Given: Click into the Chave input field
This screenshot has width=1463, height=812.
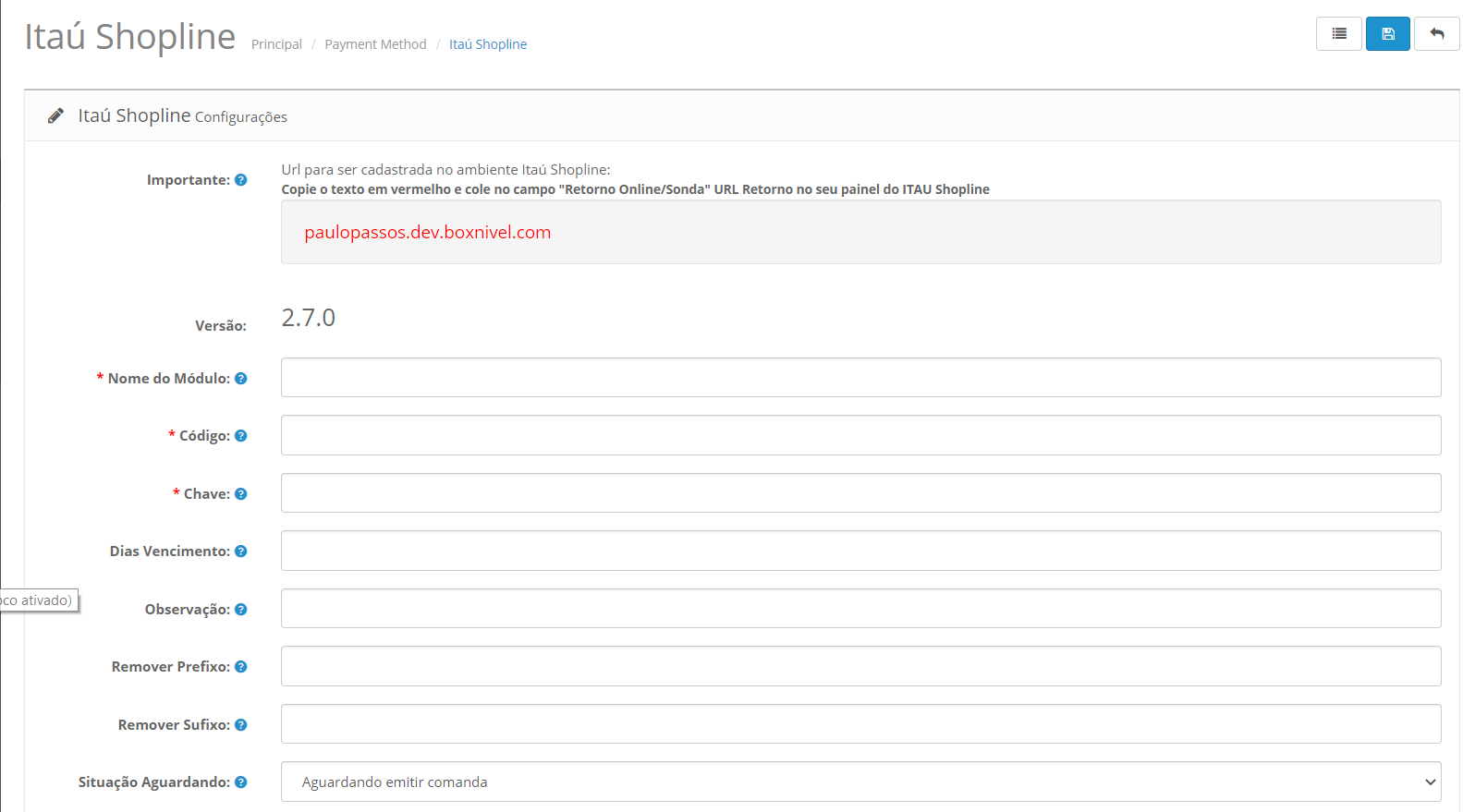Looking at the screenshot, I should [860, 493].
